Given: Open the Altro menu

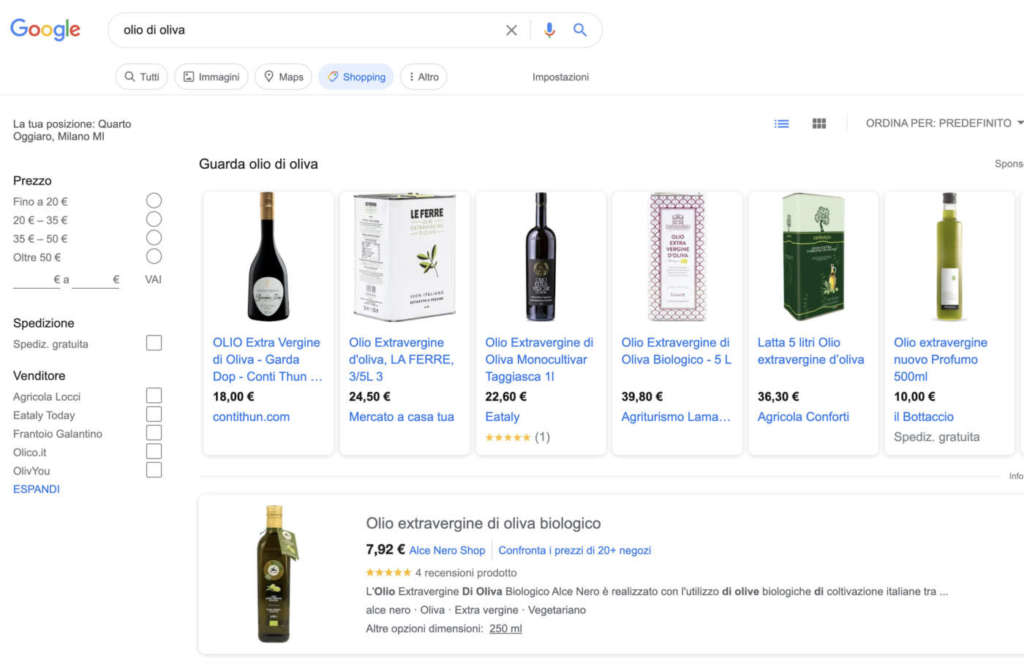Looking at the screenshot, I should click(x=423, y=76).
